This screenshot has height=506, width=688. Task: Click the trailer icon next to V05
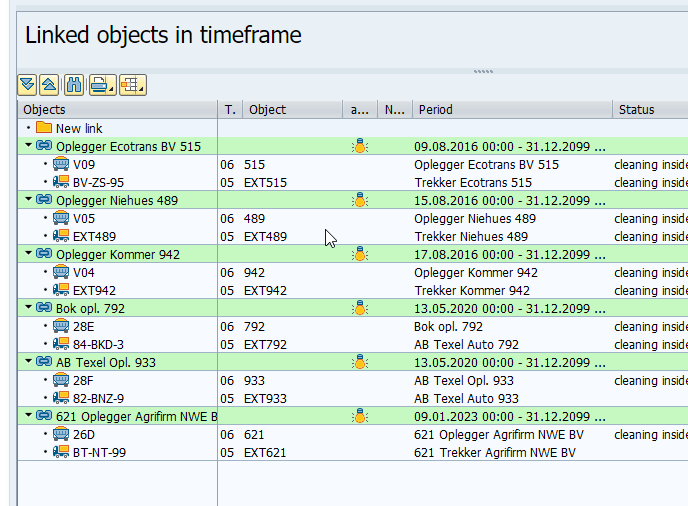point(61,218)
